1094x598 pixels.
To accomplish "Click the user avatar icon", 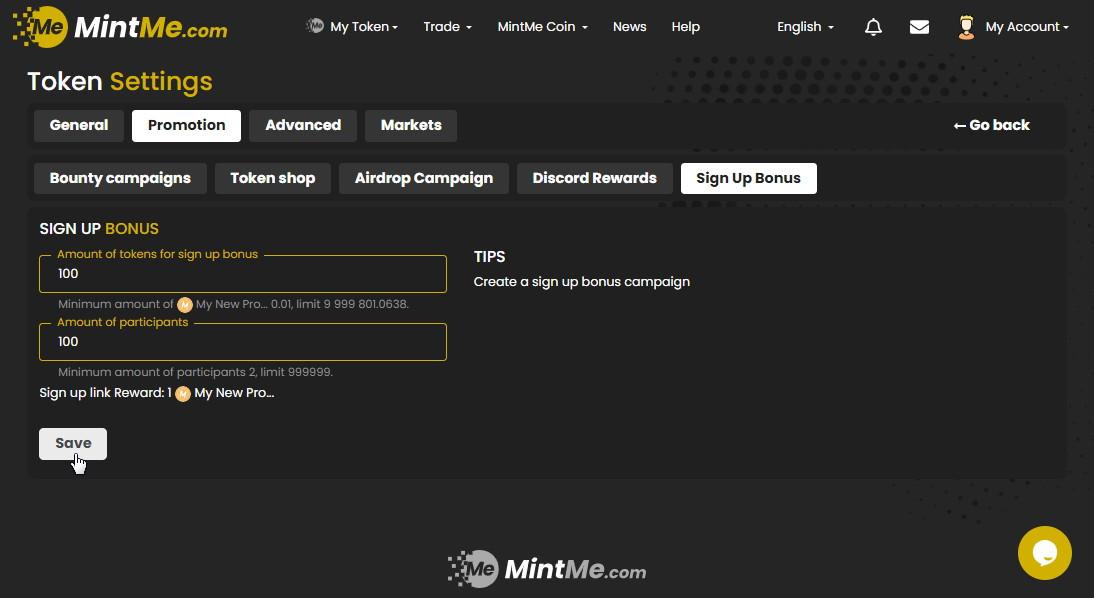I will pyautogui.click(x=966, y=27).
